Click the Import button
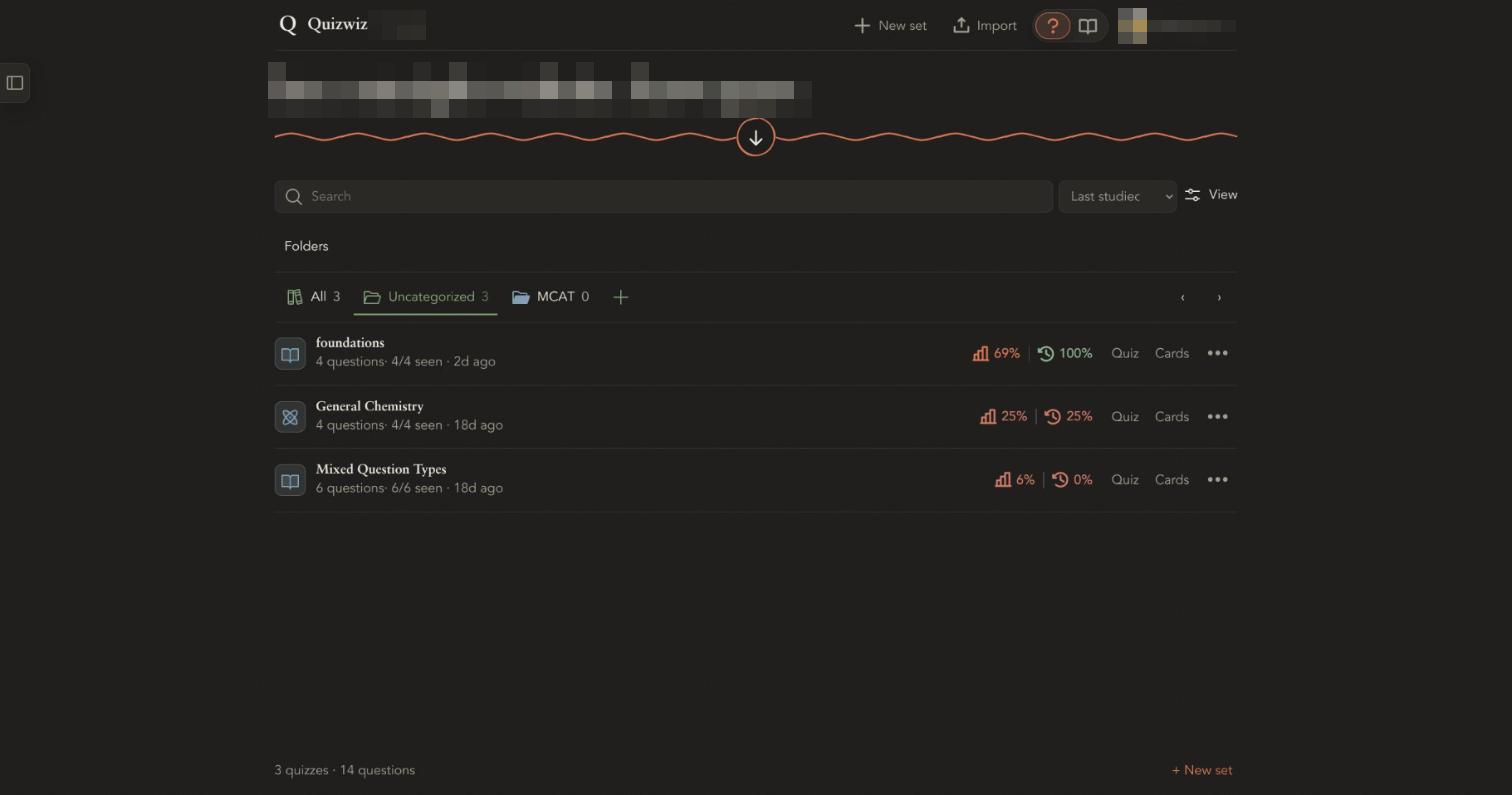Viewport: 1512px width, 795px height. [985, 26]
